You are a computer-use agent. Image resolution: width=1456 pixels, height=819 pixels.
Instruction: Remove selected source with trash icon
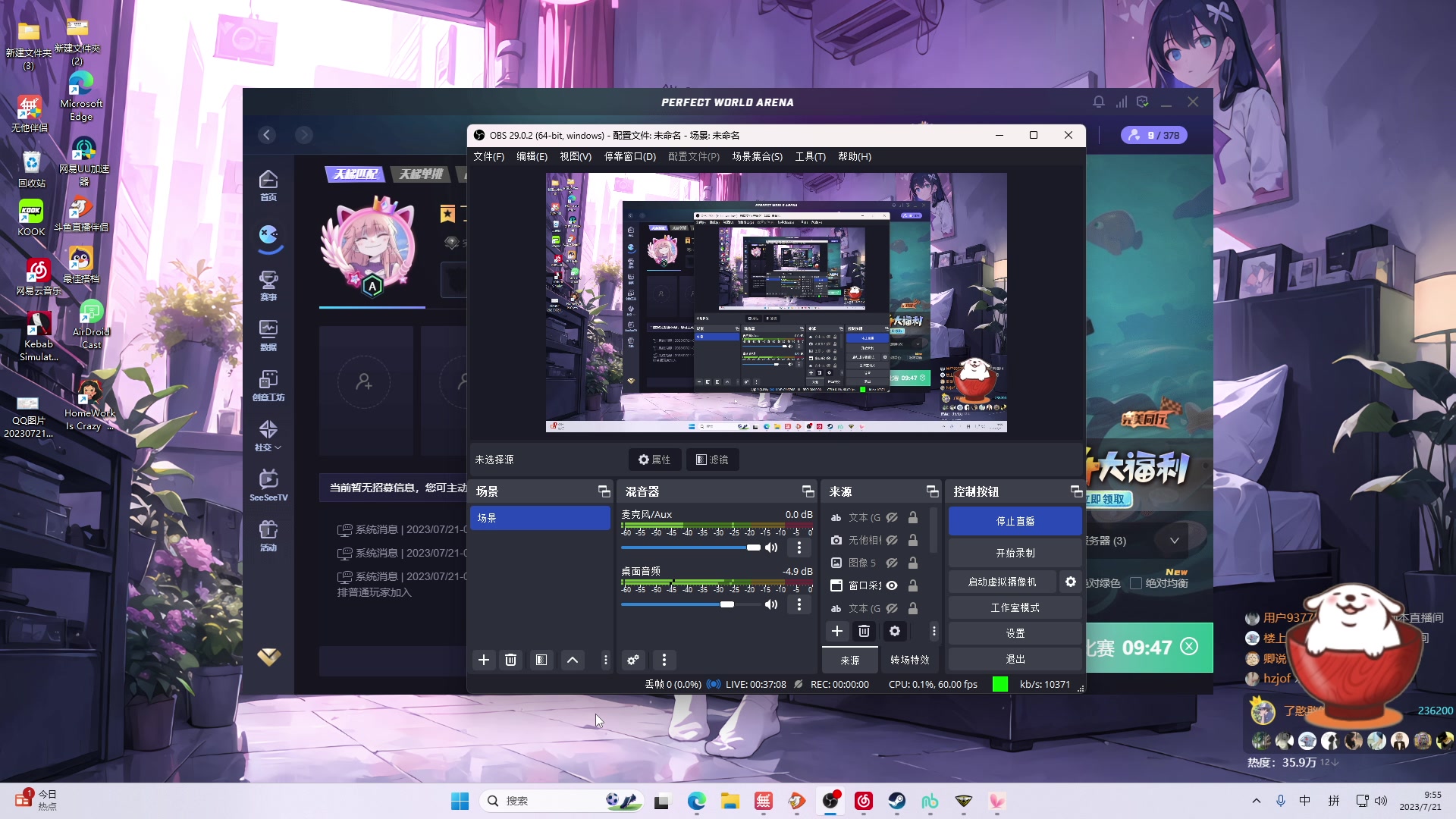864,631
